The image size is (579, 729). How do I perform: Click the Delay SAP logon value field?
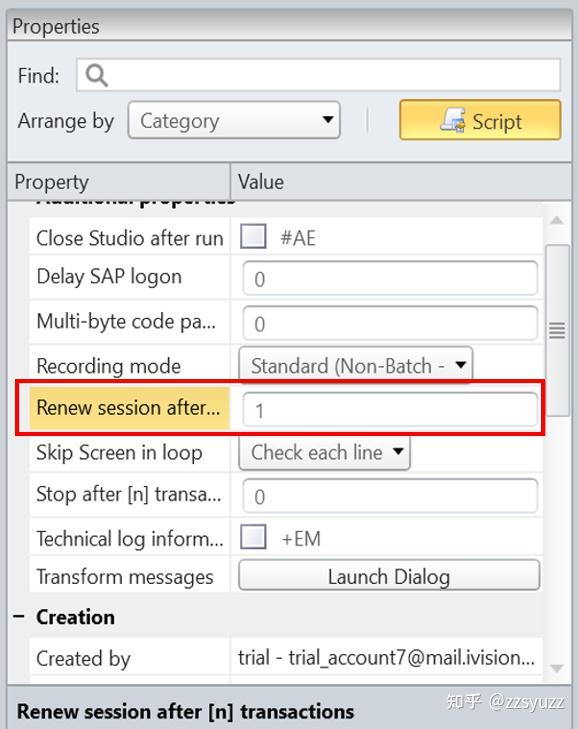(390, 278)
